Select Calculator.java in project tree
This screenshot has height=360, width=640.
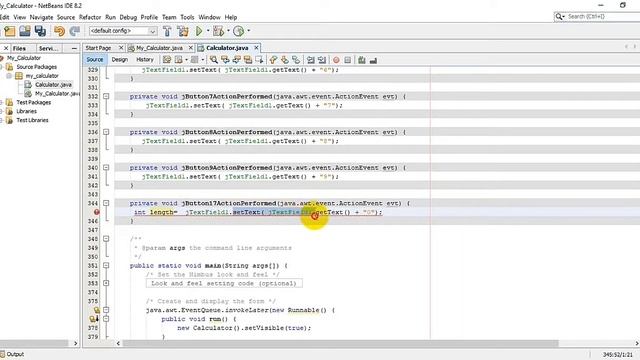(53, 85)
